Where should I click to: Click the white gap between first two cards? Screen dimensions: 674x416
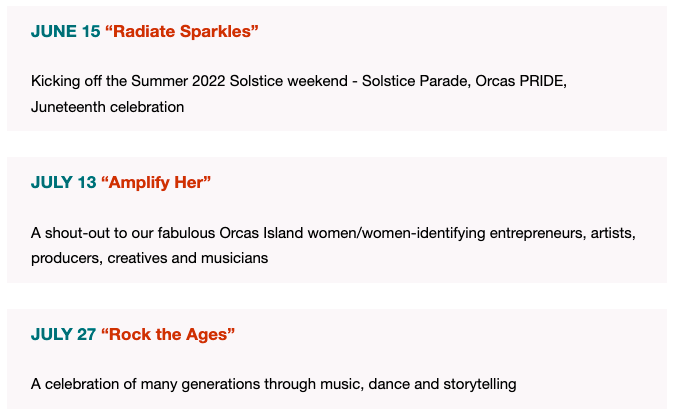(337, 144)
